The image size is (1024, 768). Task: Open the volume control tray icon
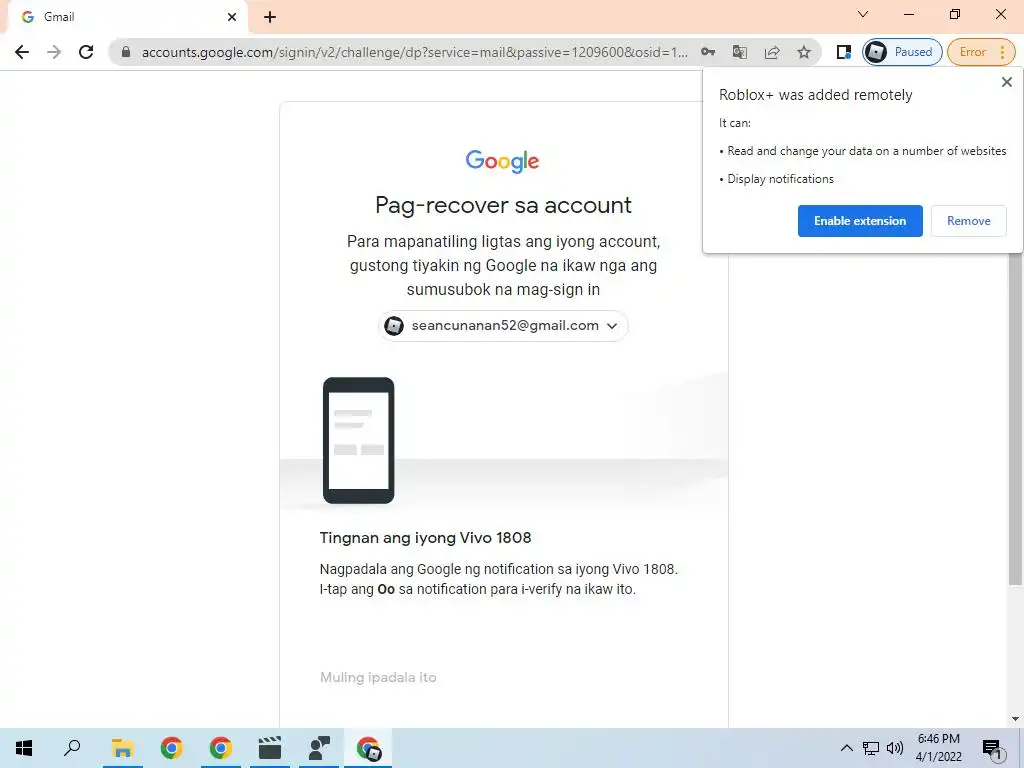coord(895,748)
